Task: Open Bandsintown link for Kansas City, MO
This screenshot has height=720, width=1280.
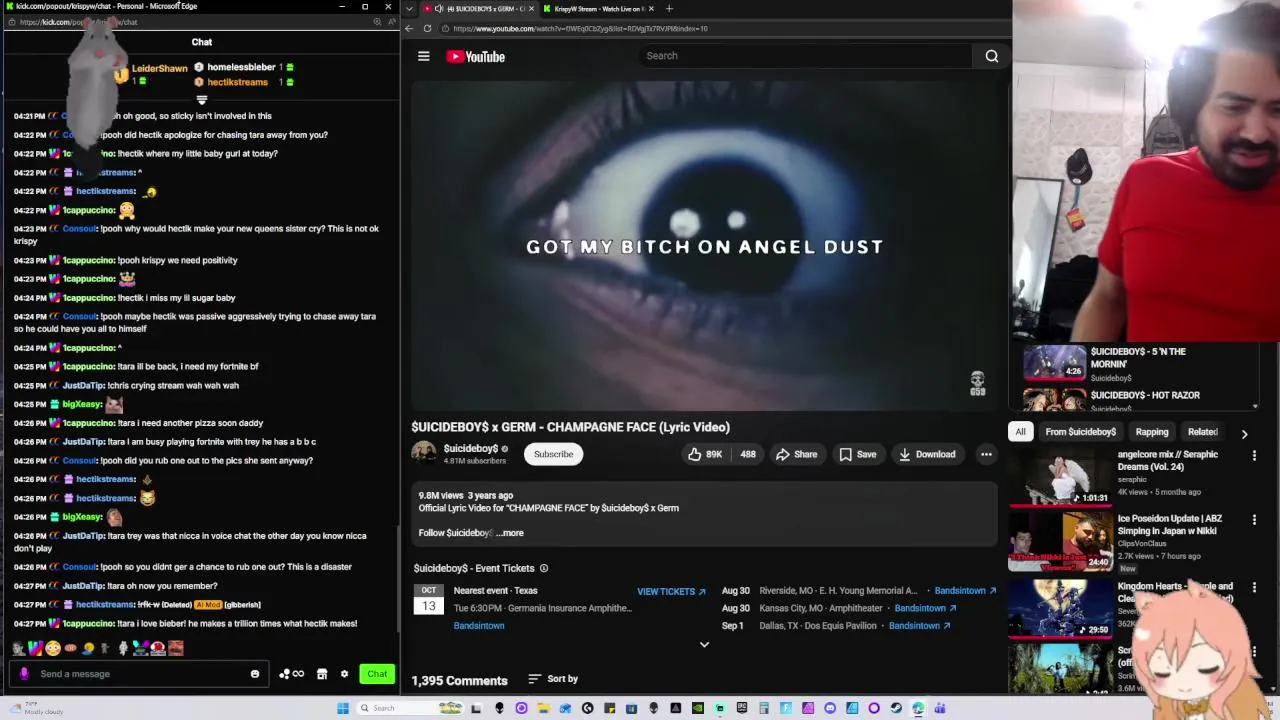Action: 925,608
